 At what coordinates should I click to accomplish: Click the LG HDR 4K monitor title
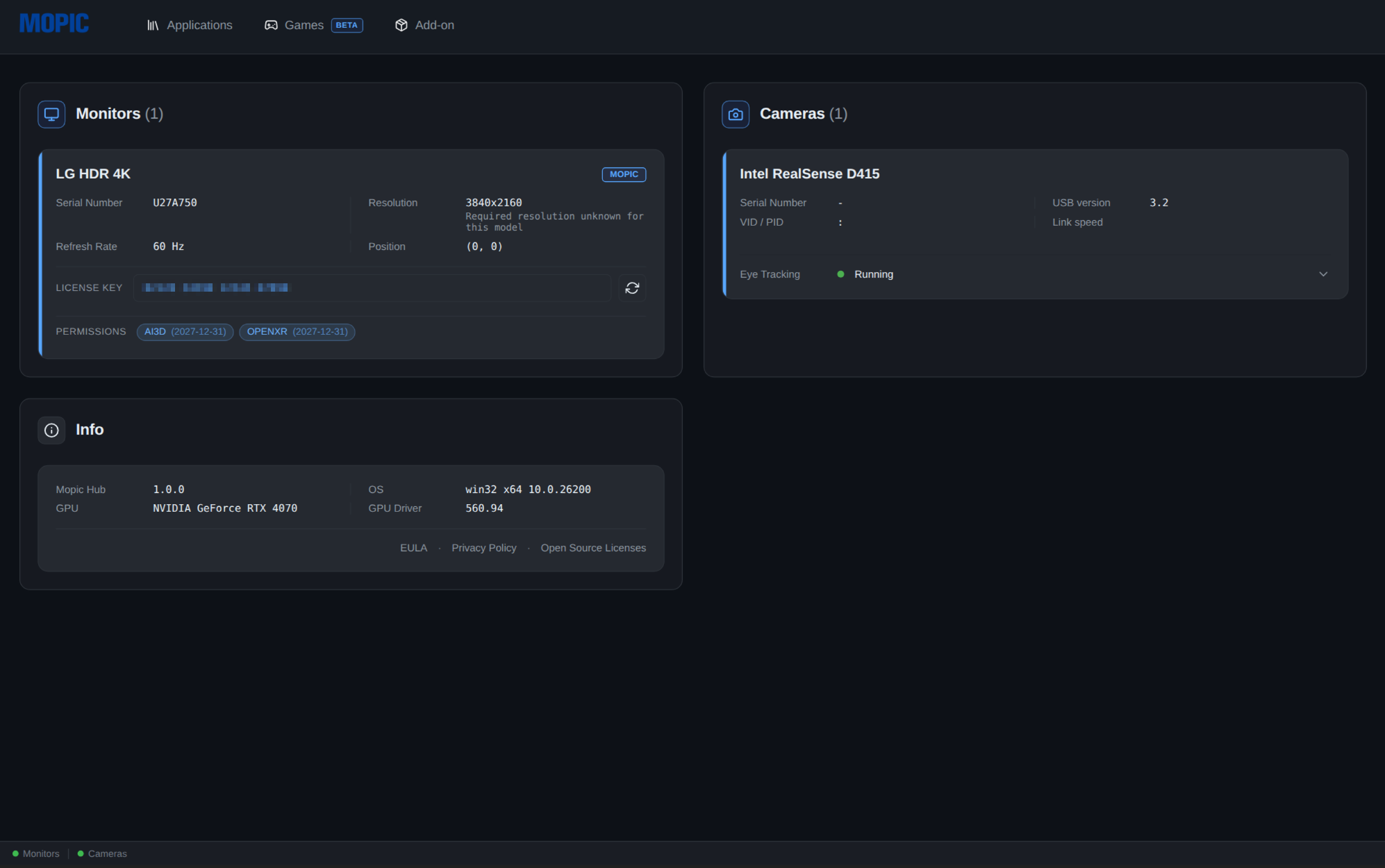[93, 174]
